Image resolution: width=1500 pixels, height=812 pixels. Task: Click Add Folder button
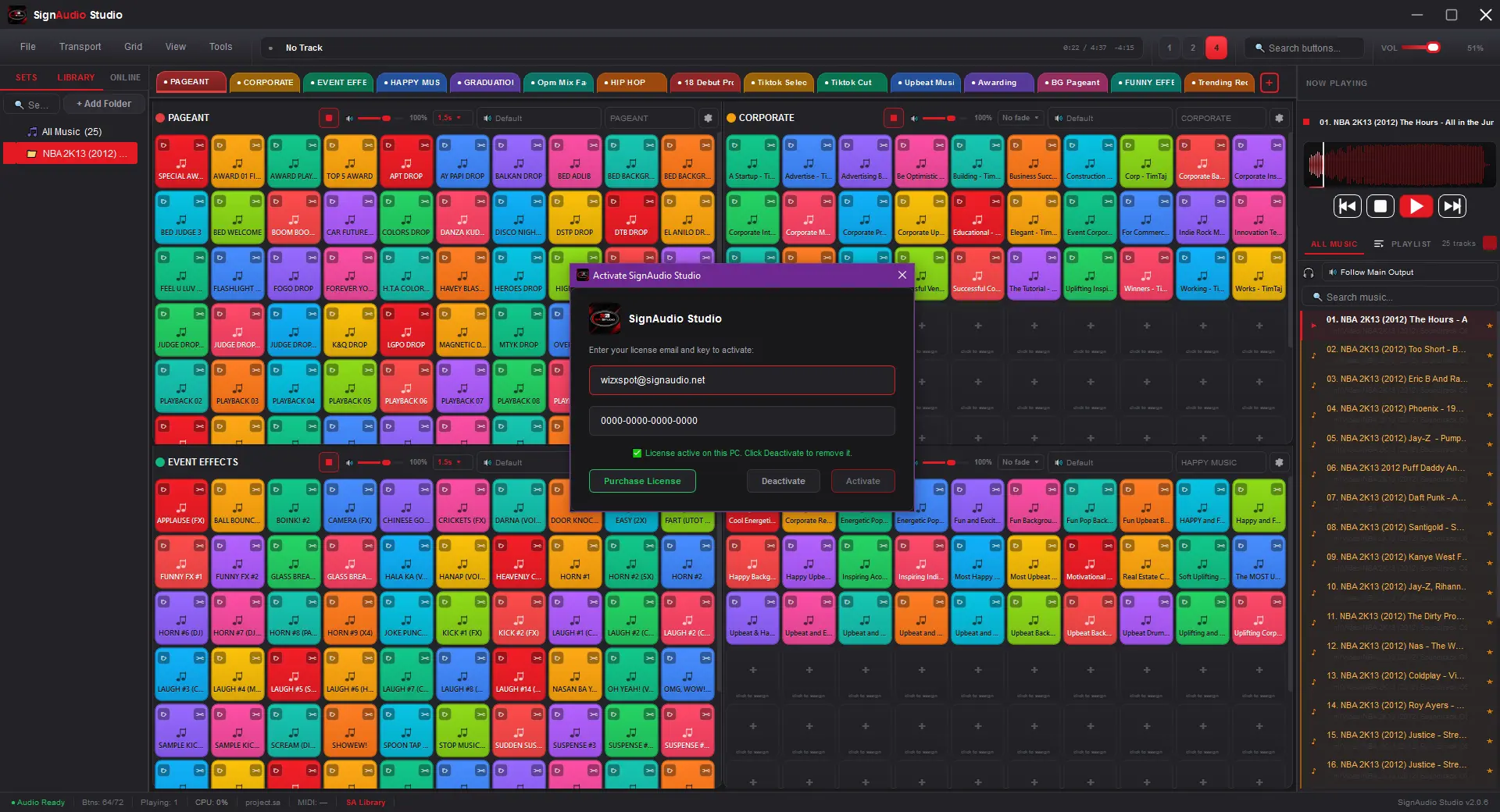coord(104,104)
